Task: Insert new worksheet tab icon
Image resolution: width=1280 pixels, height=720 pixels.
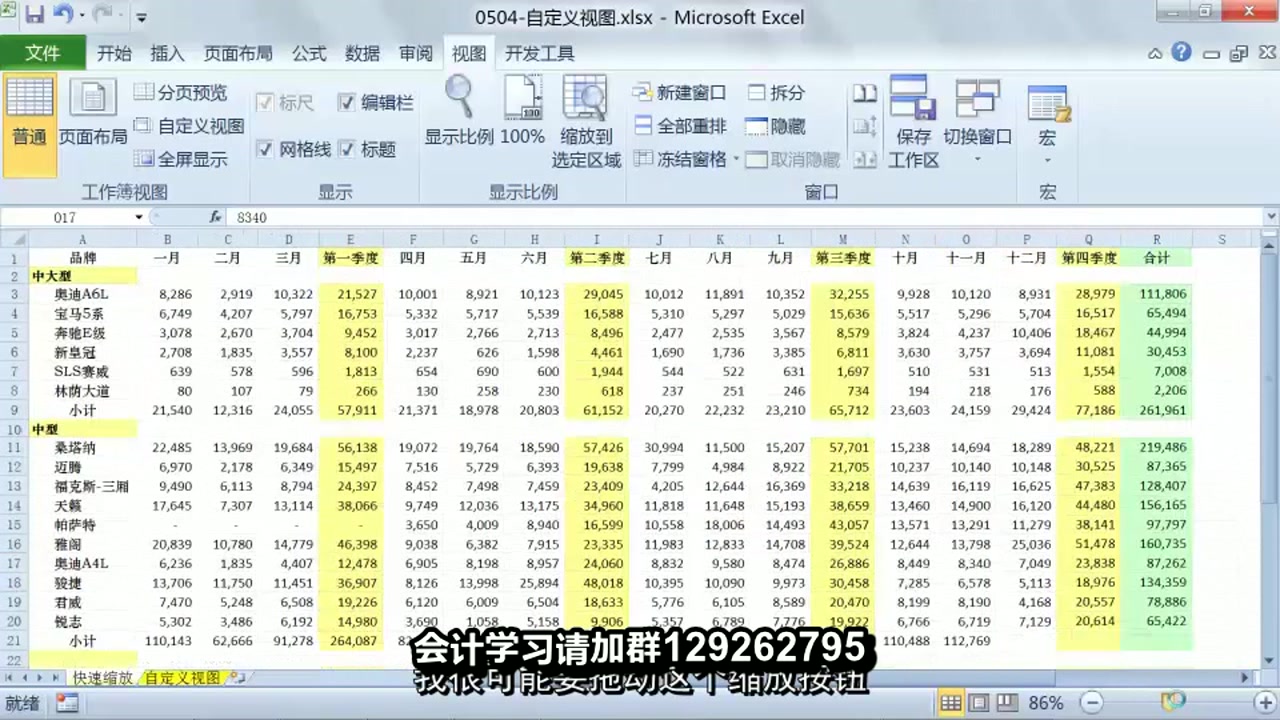Action: 237,678
